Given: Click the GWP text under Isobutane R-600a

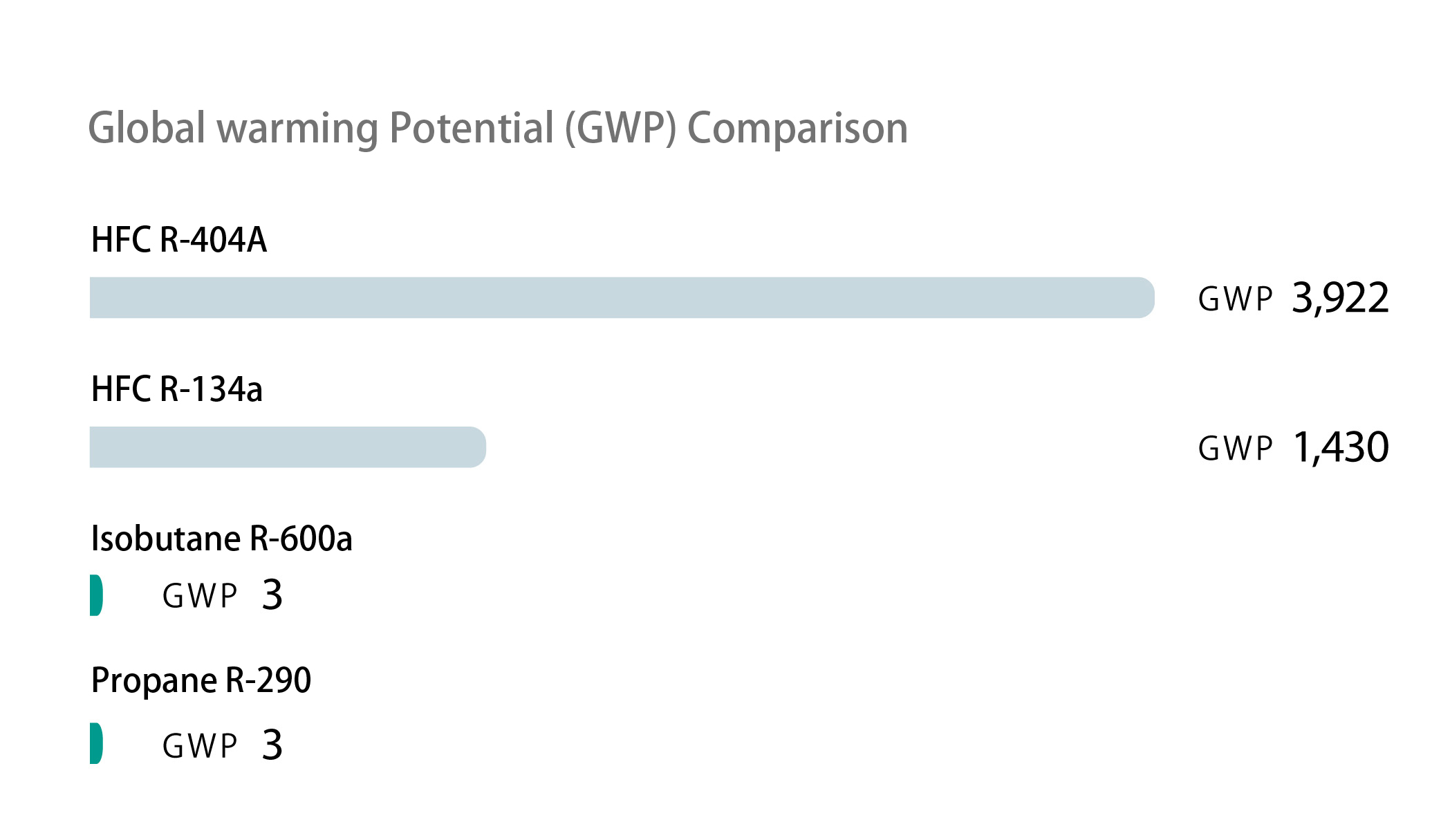Looking at the screenshot, I should click(200, 597).
